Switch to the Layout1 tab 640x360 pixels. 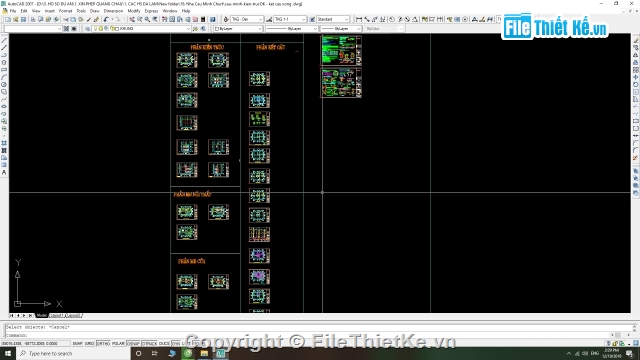coord(56,316)
